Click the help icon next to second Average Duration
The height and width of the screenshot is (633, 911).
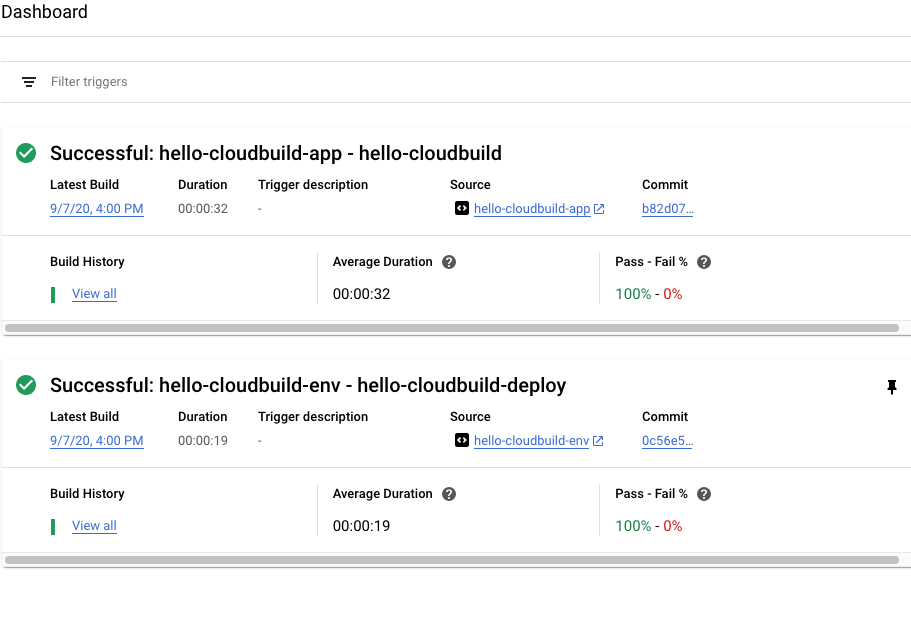coord(449,494)
